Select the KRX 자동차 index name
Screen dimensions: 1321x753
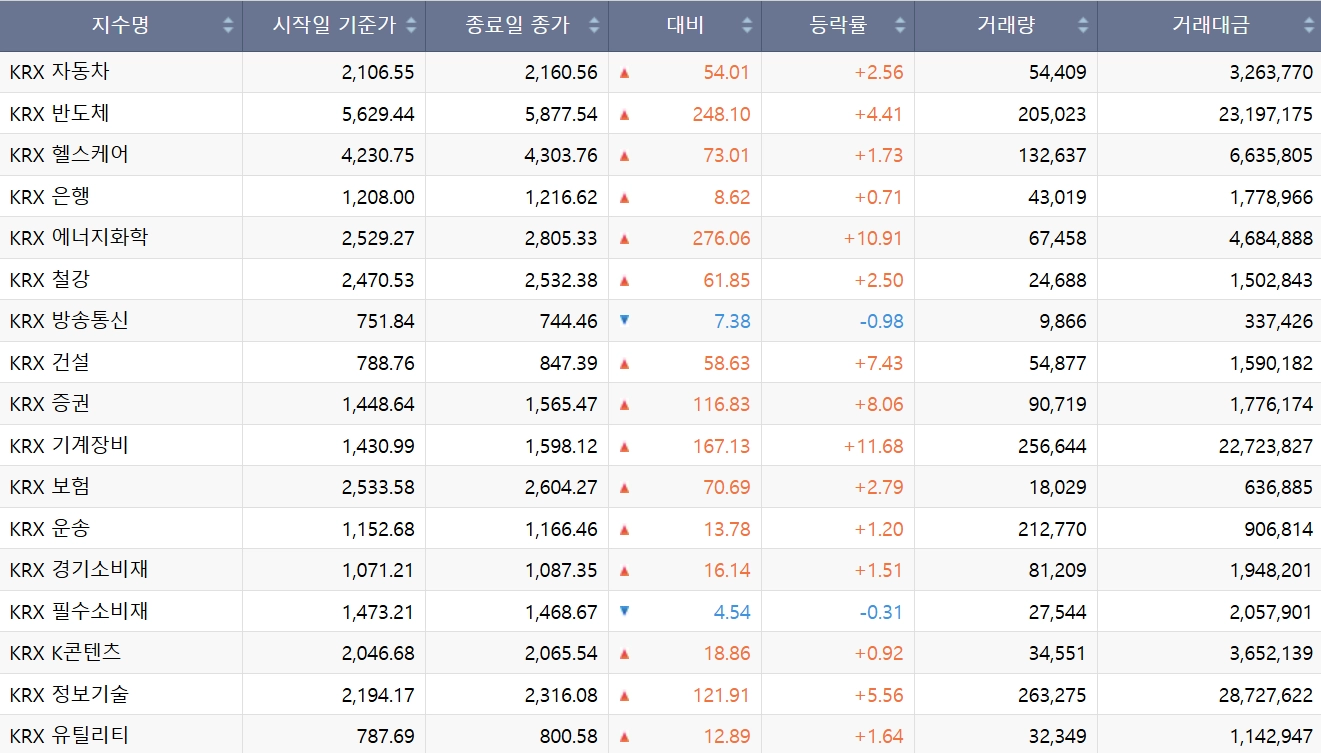tap(66, 72)
